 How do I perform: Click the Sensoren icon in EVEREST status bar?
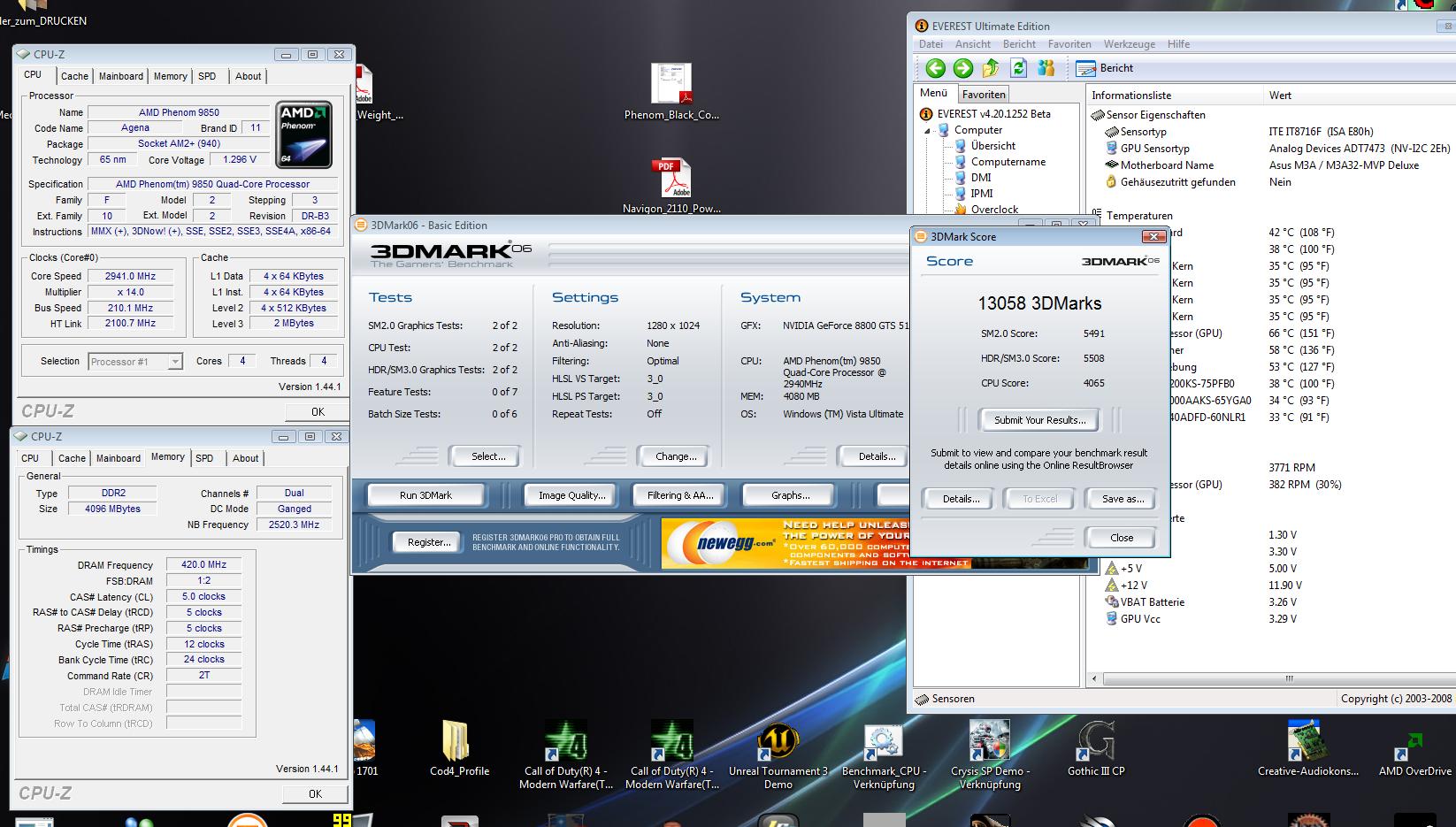point(922,699)
